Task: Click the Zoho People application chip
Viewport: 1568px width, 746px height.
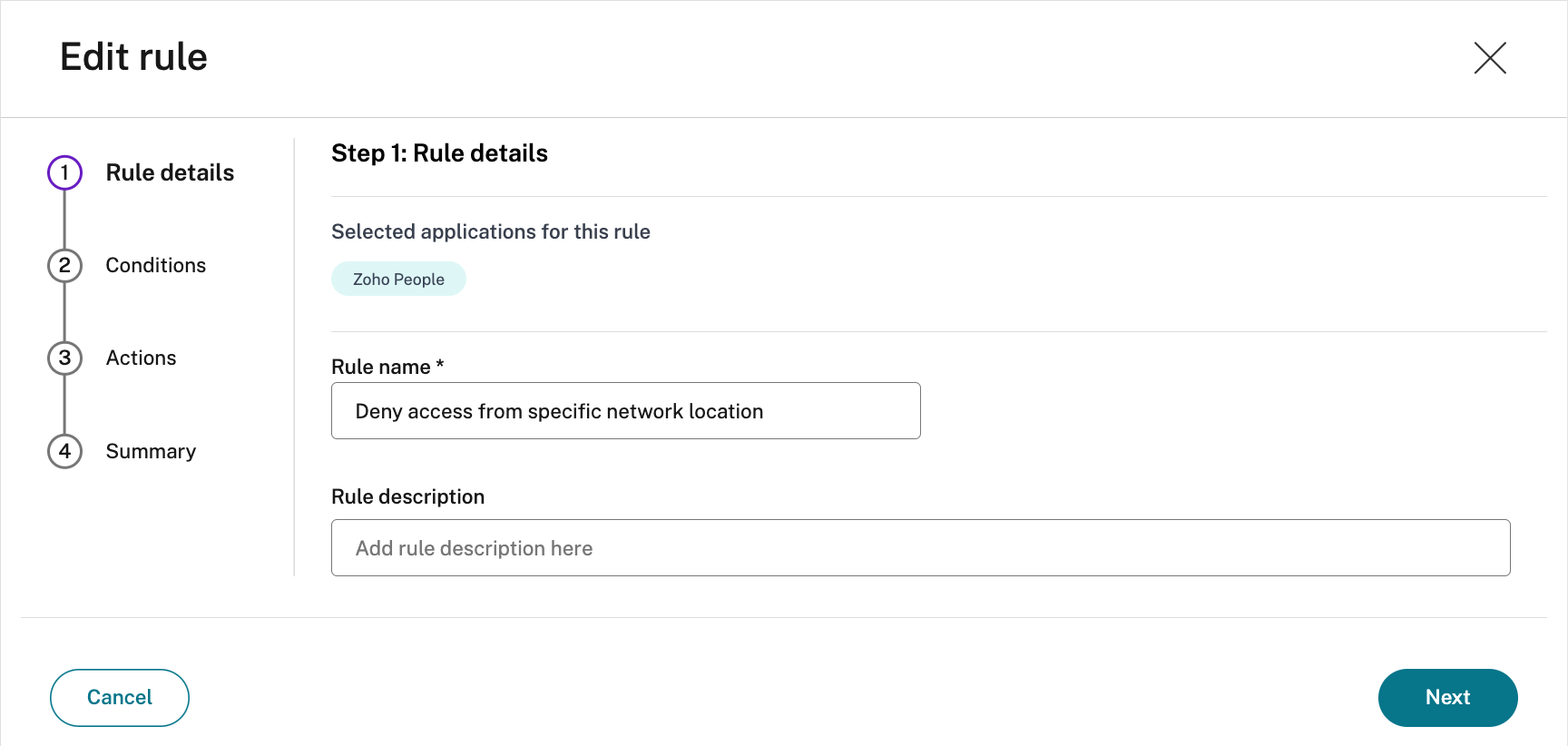Action: click(x=398, y=280)
